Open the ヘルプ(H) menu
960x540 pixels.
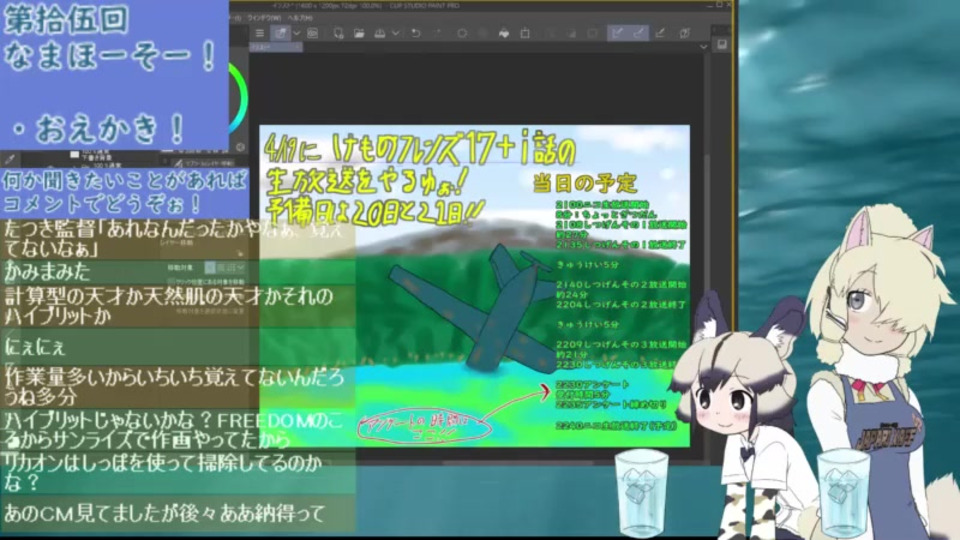pyautogui.click(x=300, y=18)
